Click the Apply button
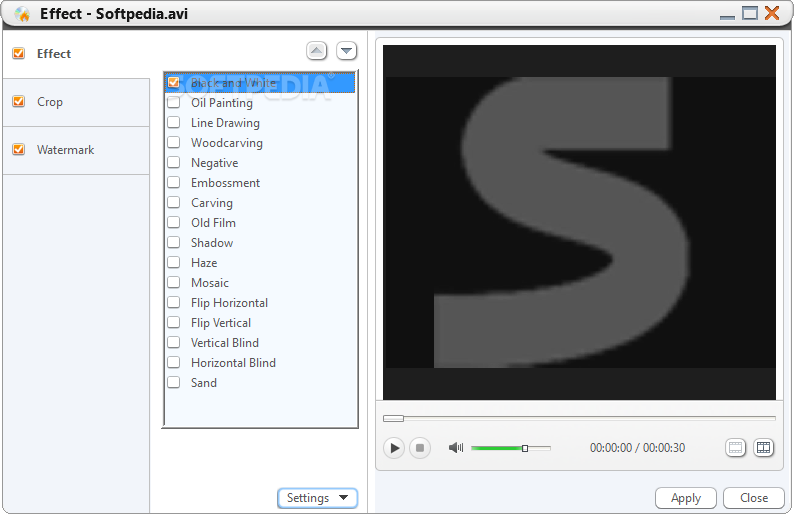This screenshot has height=514, width=794. click(686, 498)
